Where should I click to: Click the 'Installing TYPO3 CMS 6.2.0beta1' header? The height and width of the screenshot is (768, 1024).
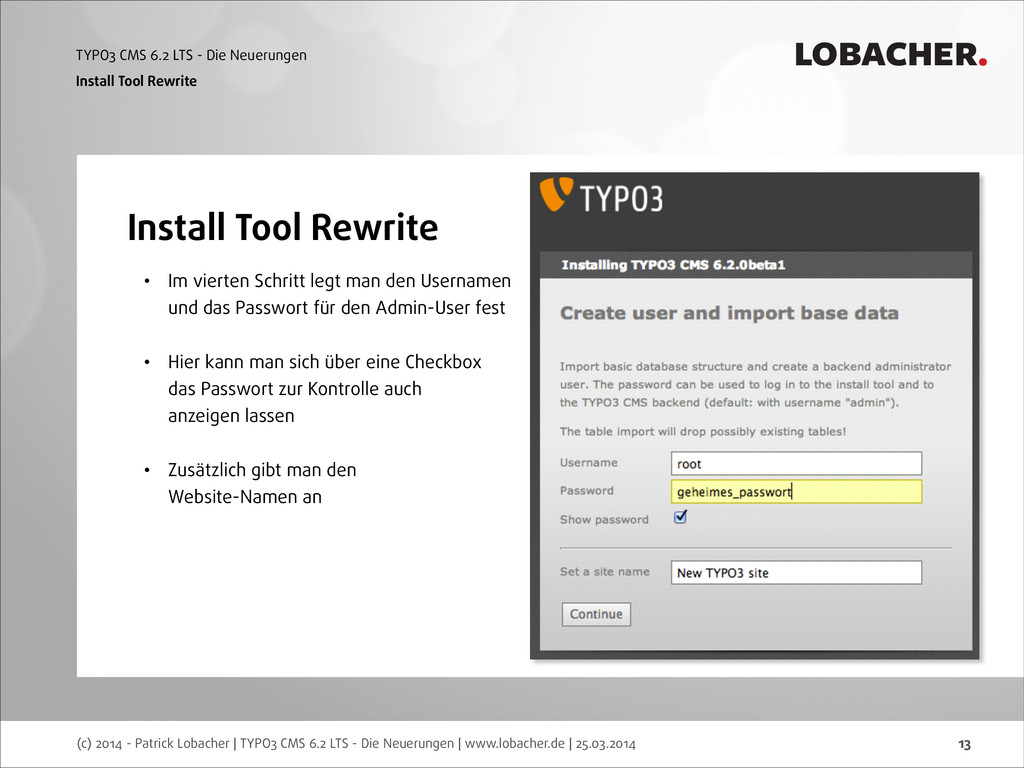click(x=673, y=264)
